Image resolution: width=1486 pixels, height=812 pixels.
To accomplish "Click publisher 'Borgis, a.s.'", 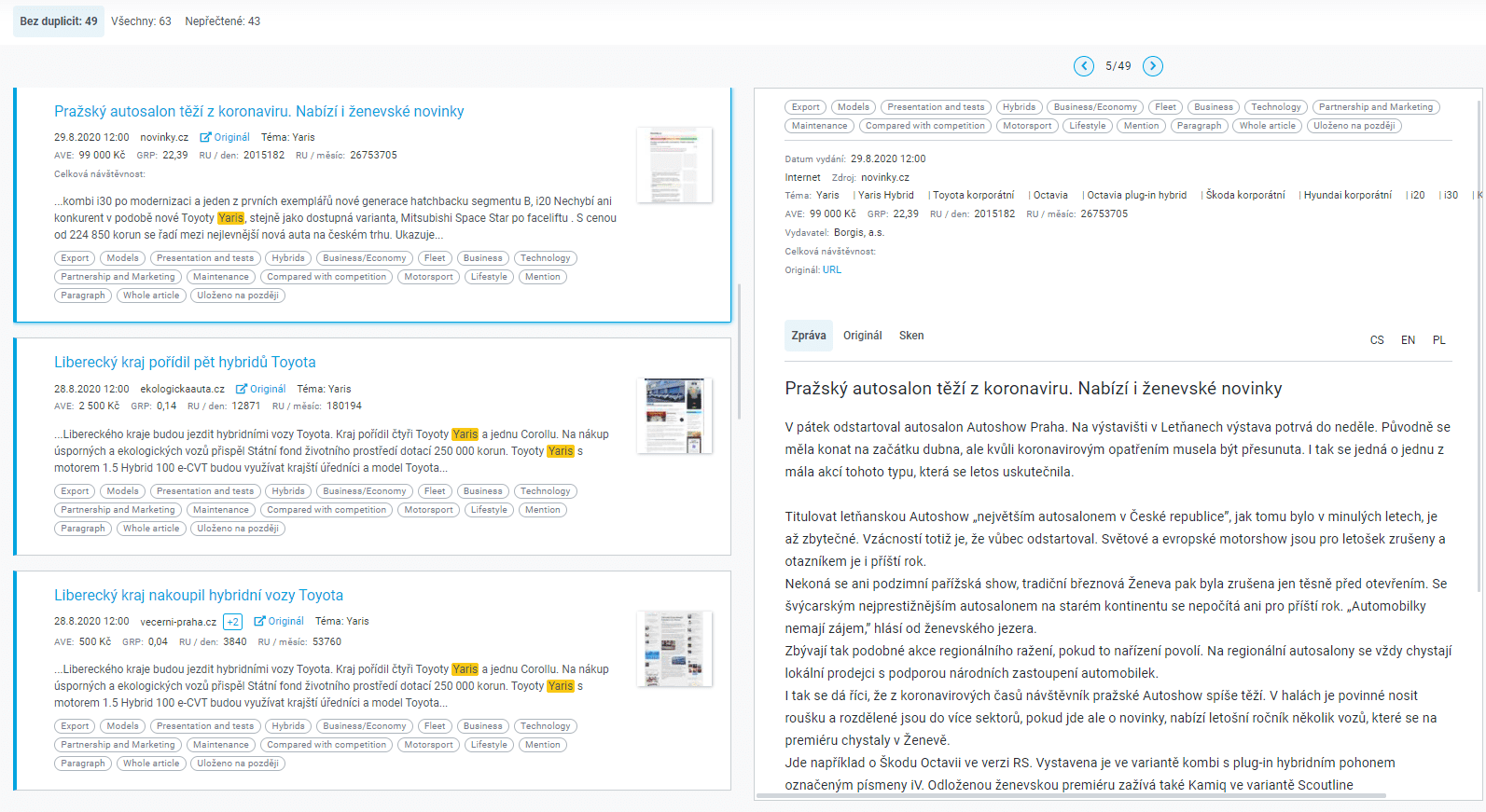I will click(859, 233).
